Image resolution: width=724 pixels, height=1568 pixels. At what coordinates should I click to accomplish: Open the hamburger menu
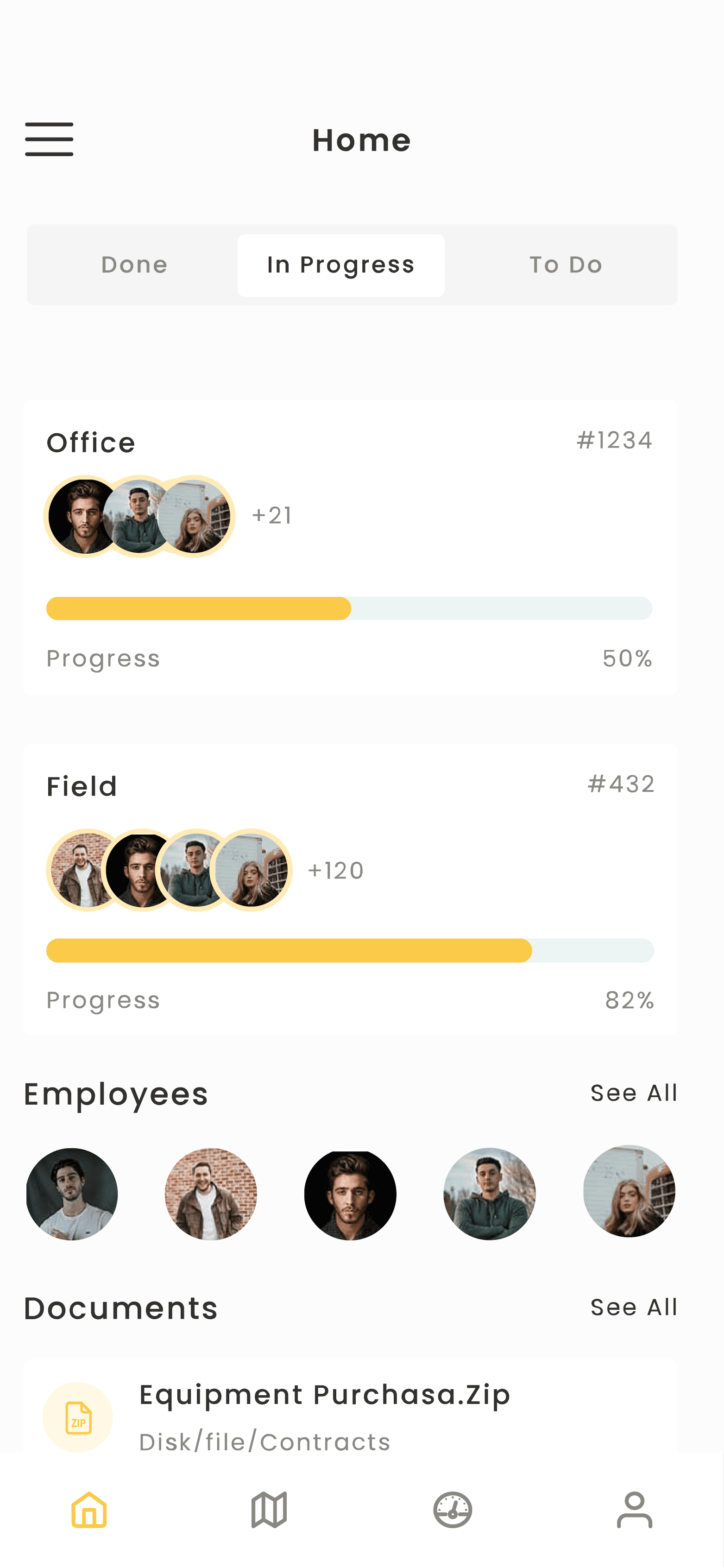49,139
